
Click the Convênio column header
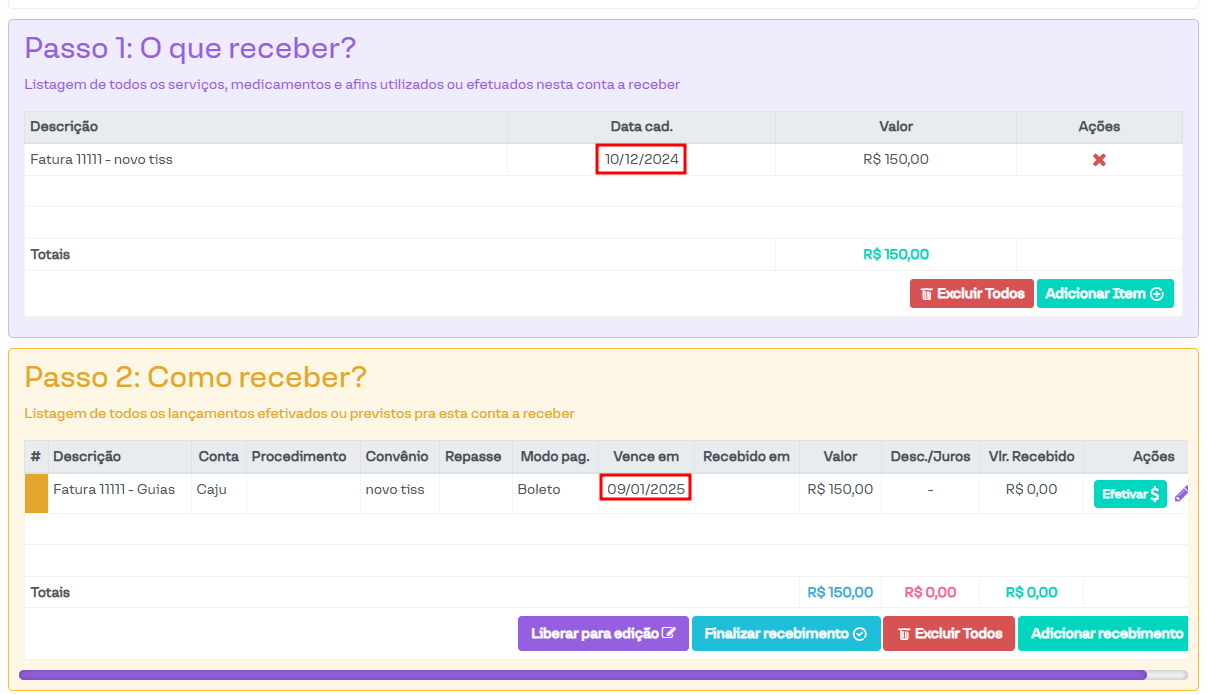click(396, 457)
